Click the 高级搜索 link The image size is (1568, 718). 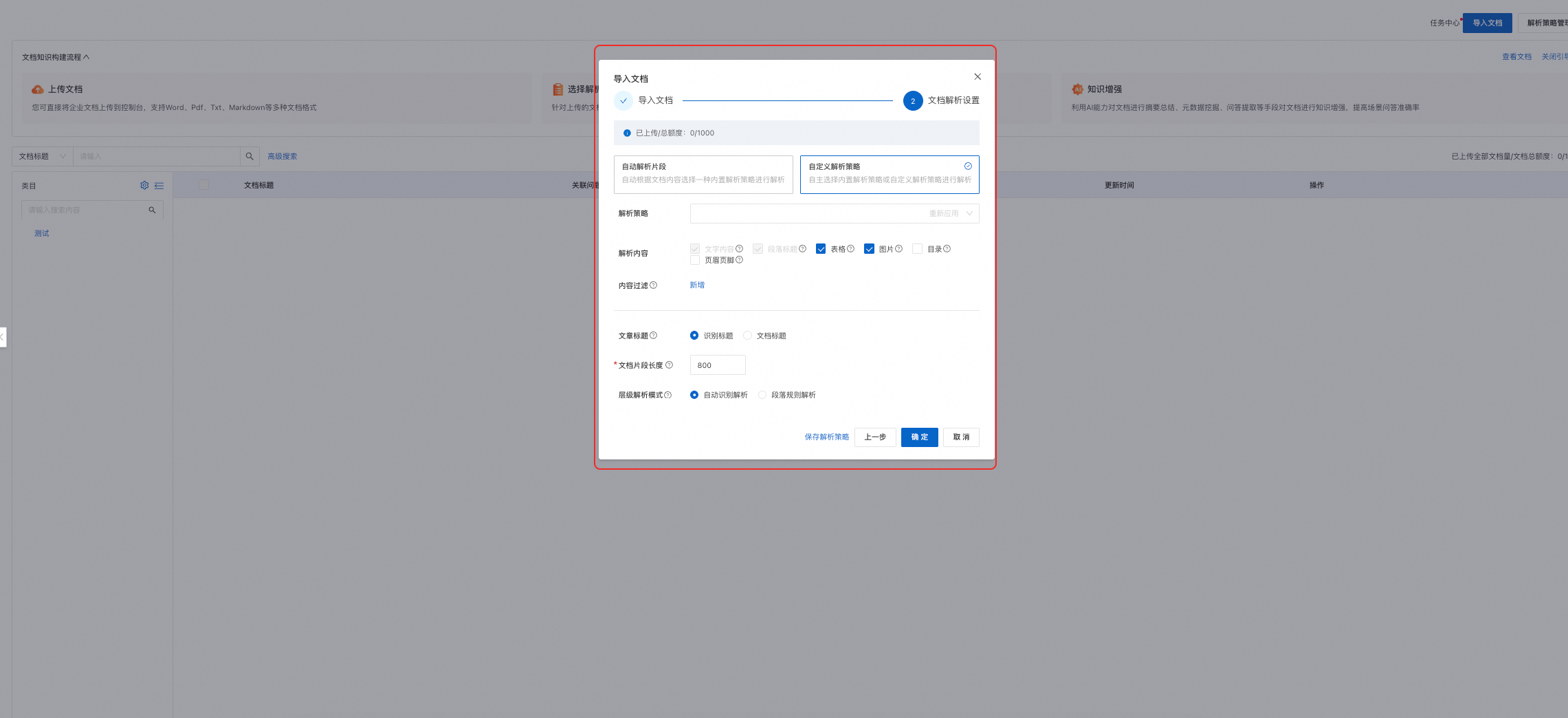(x=282, y=156)
